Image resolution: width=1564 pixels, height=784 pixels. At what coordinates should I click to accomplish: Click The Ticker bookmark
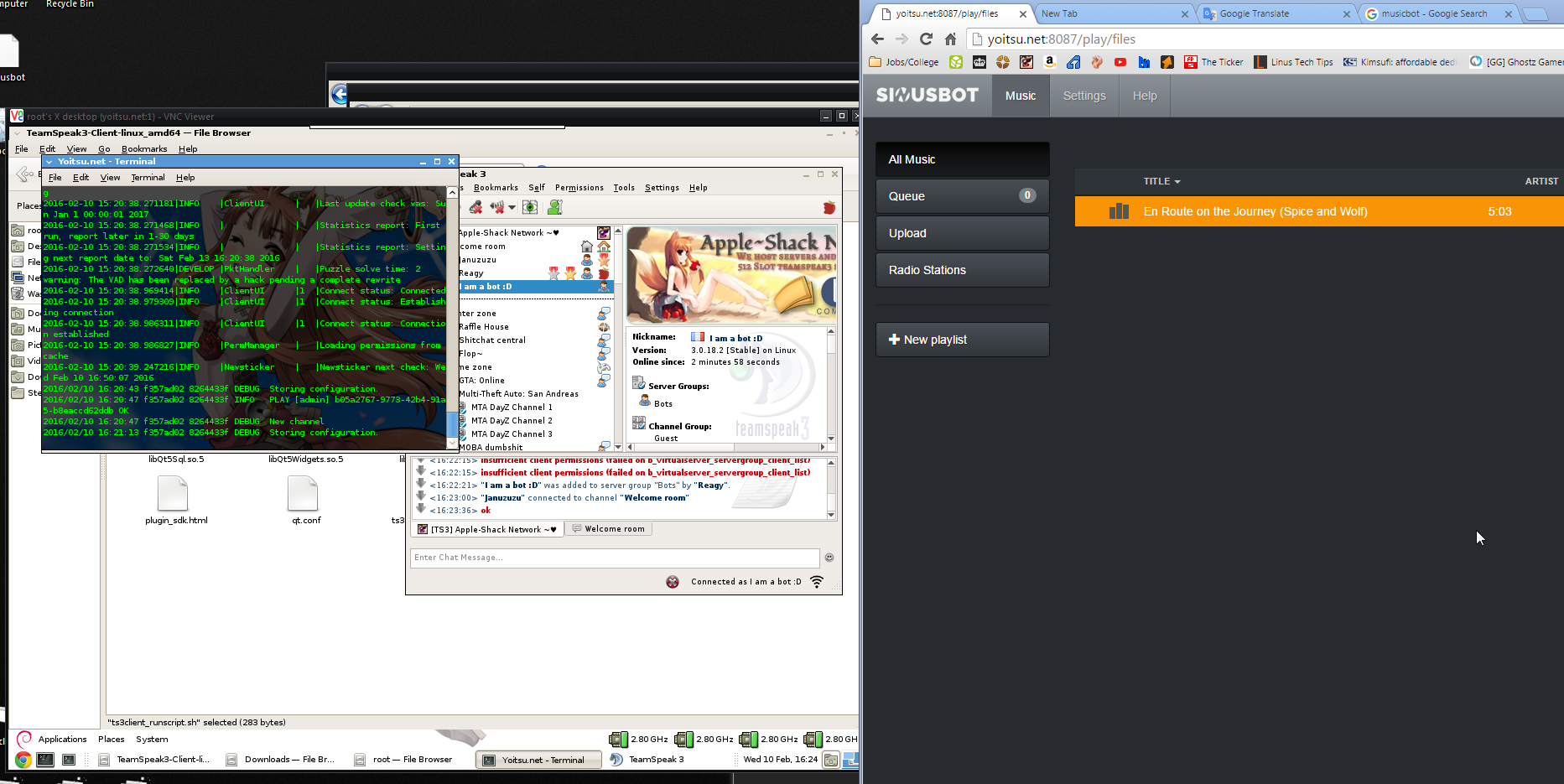pos(1213,62)
